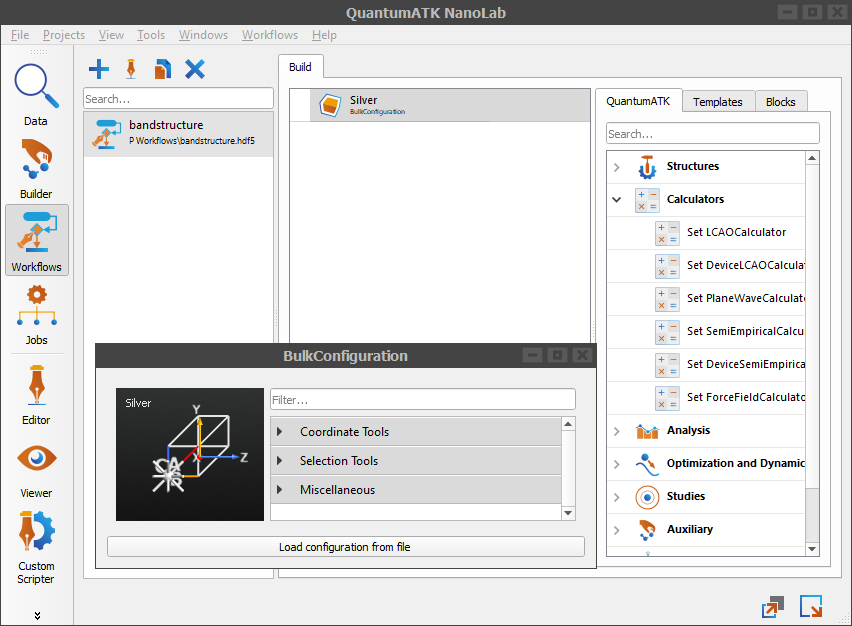The height and width of the screenshot is (626, 852).
Task: Click Optimization and Dynamics icon
Action: pyautogui.click(x=647, y=464)
